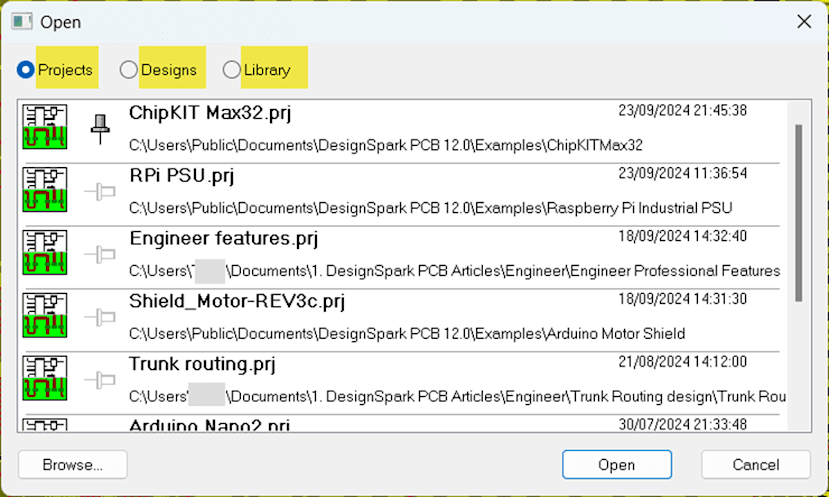
Task: Unpin the ChipKIT Max32.prj entry
Action: tap(100, 129)
